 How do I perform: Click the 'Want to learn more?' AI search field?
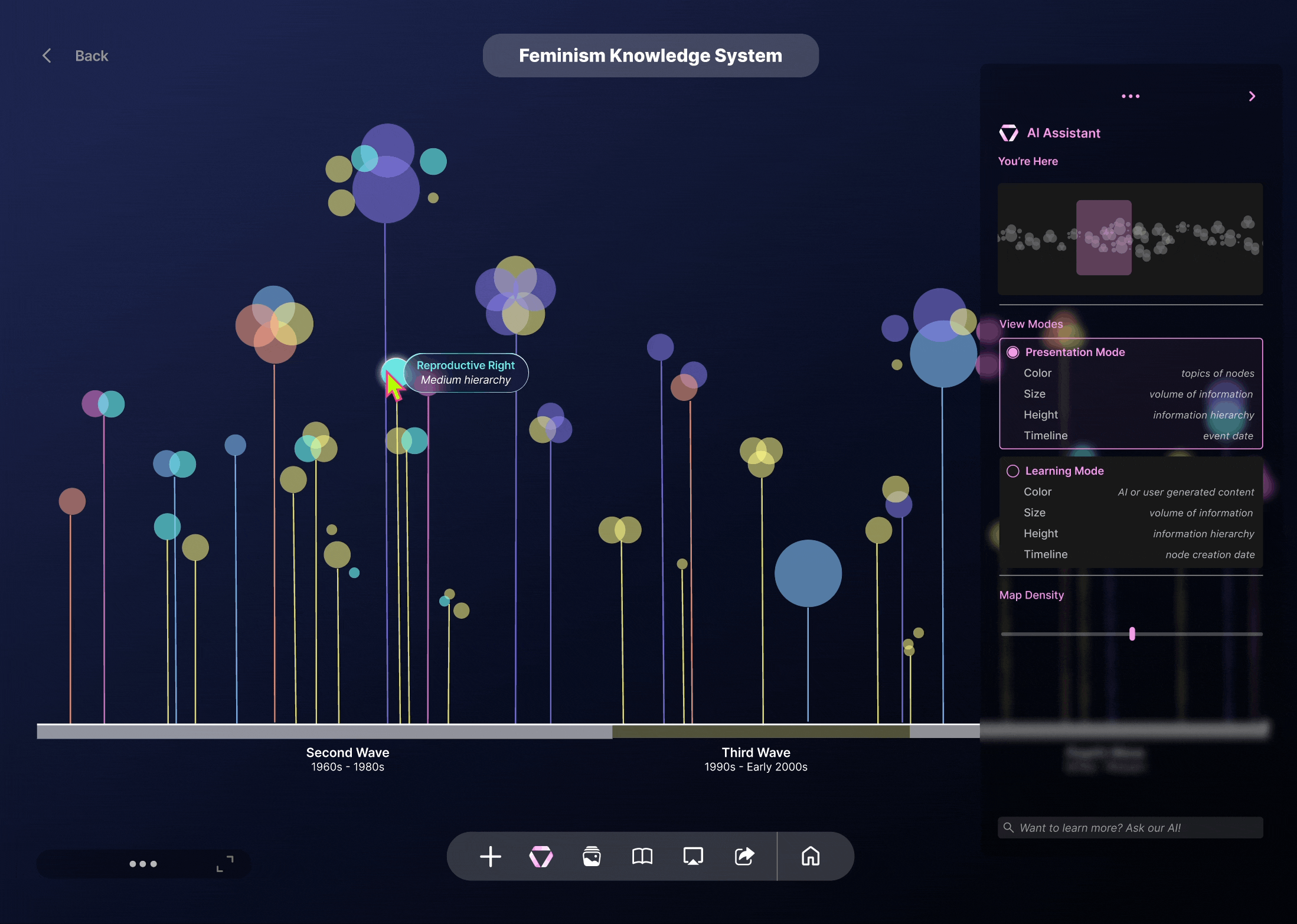click(1130, 827)
